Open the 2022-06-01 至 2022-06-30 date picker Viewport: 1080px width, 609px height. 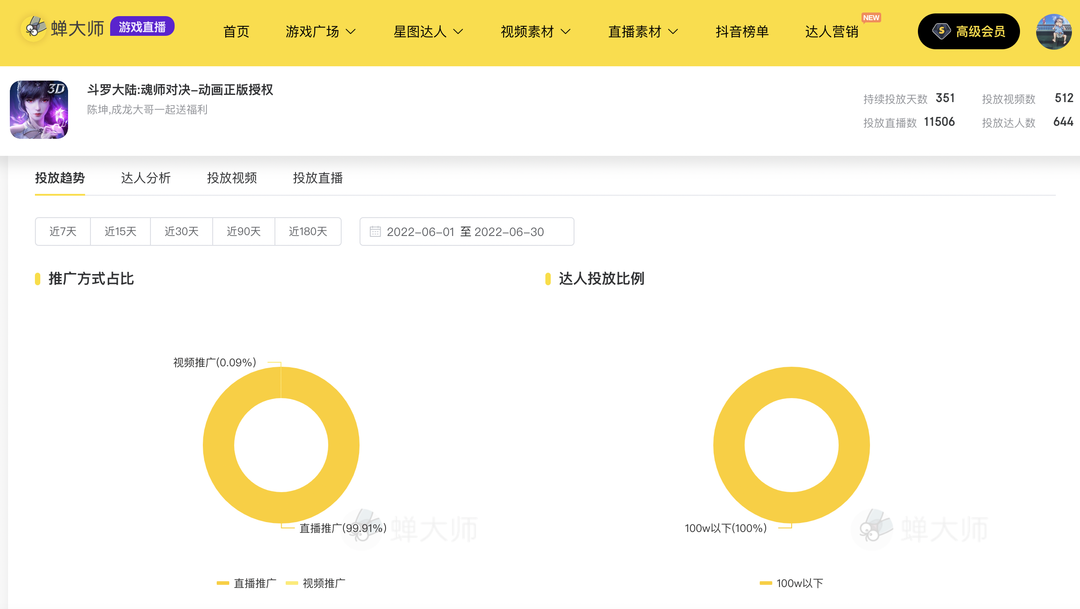(x=466, y=231)
